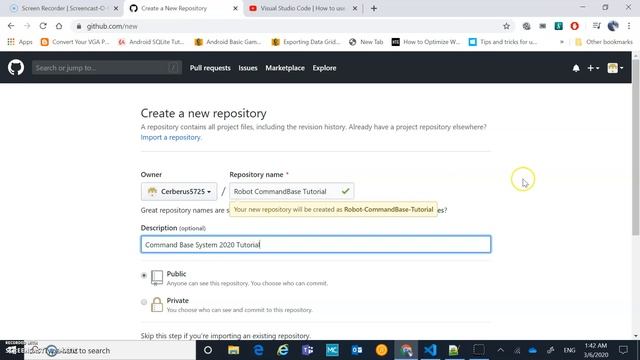Open Microsoft Teams from the taskbar
Screen dimensions: 640x360
(307, 350)
